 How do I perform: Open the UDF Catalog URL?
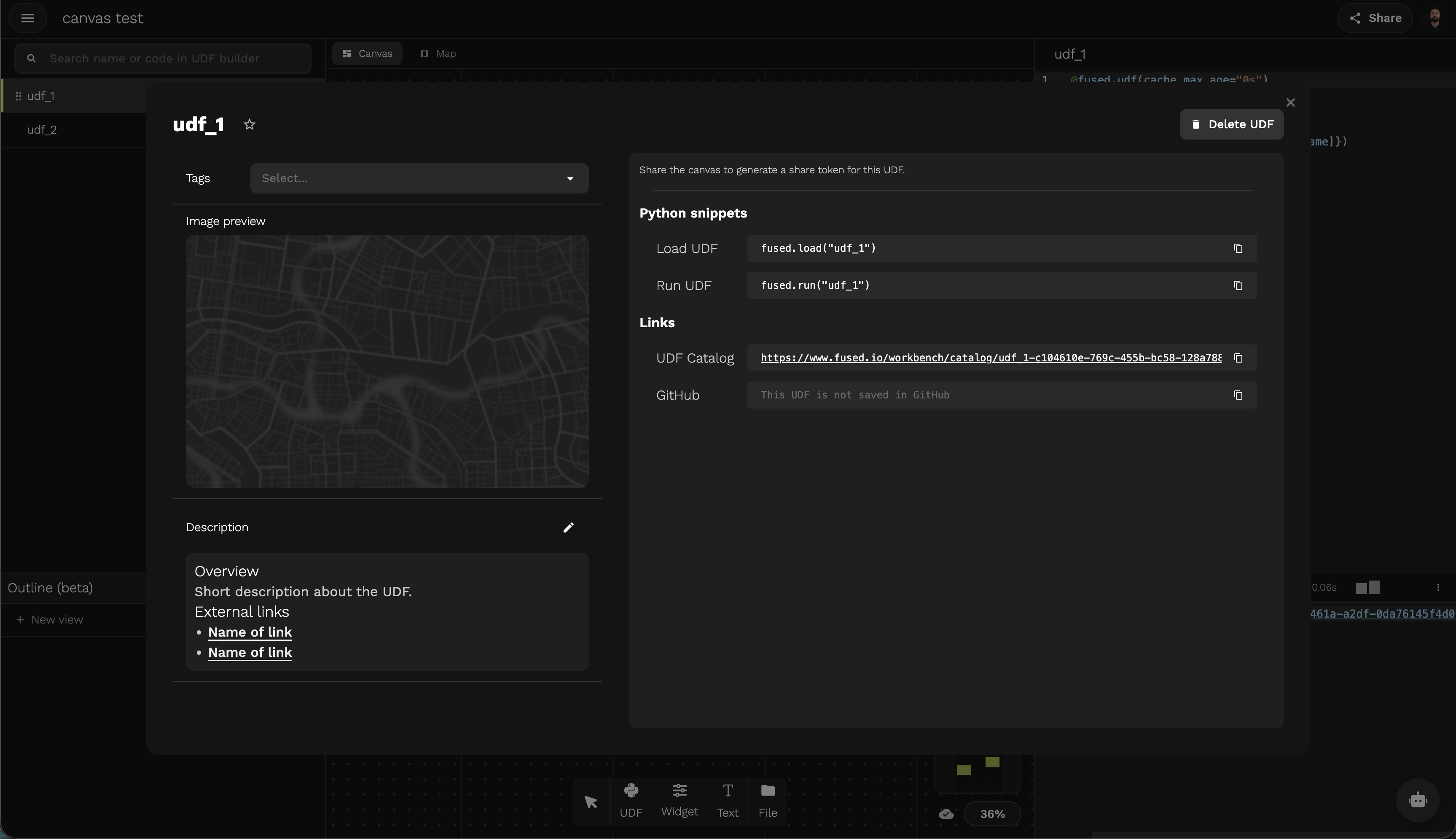tap(991, 358)
